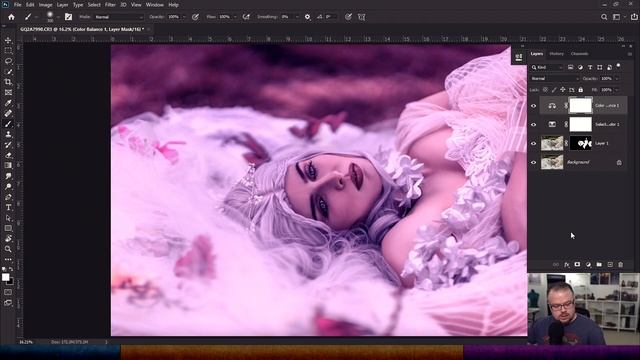Open brush Flow slider dropdown
Image resolution: width=640 pixels, height=360 pixels.
235,17
